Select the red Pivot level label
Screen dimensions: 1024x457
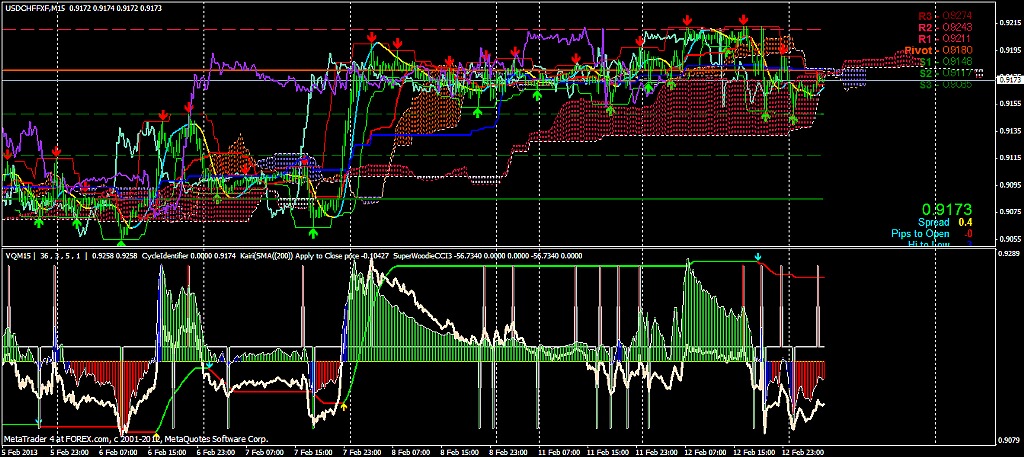[x=919, y=49]
